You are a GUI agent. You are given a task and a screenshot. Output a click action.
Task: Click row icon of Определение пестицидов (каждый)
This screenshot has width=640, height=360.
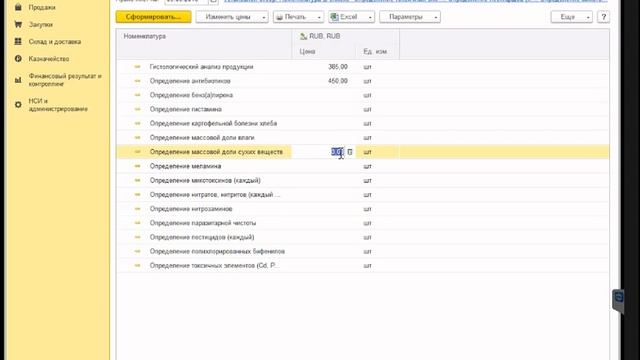(x=138, y=237)
